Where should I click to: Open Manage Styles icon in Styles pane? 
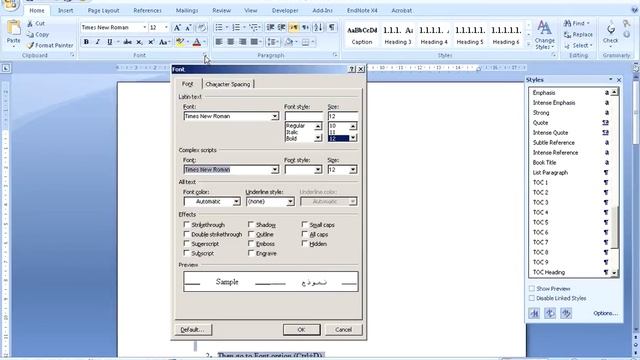566,313
